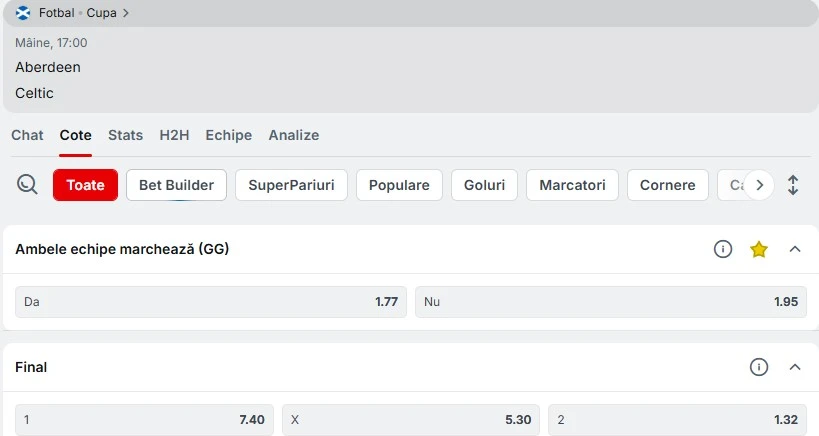Viewport: 819px width, 436px height.
Task: Pick the Da odds 1.77
Action: [x=211, y=302]
